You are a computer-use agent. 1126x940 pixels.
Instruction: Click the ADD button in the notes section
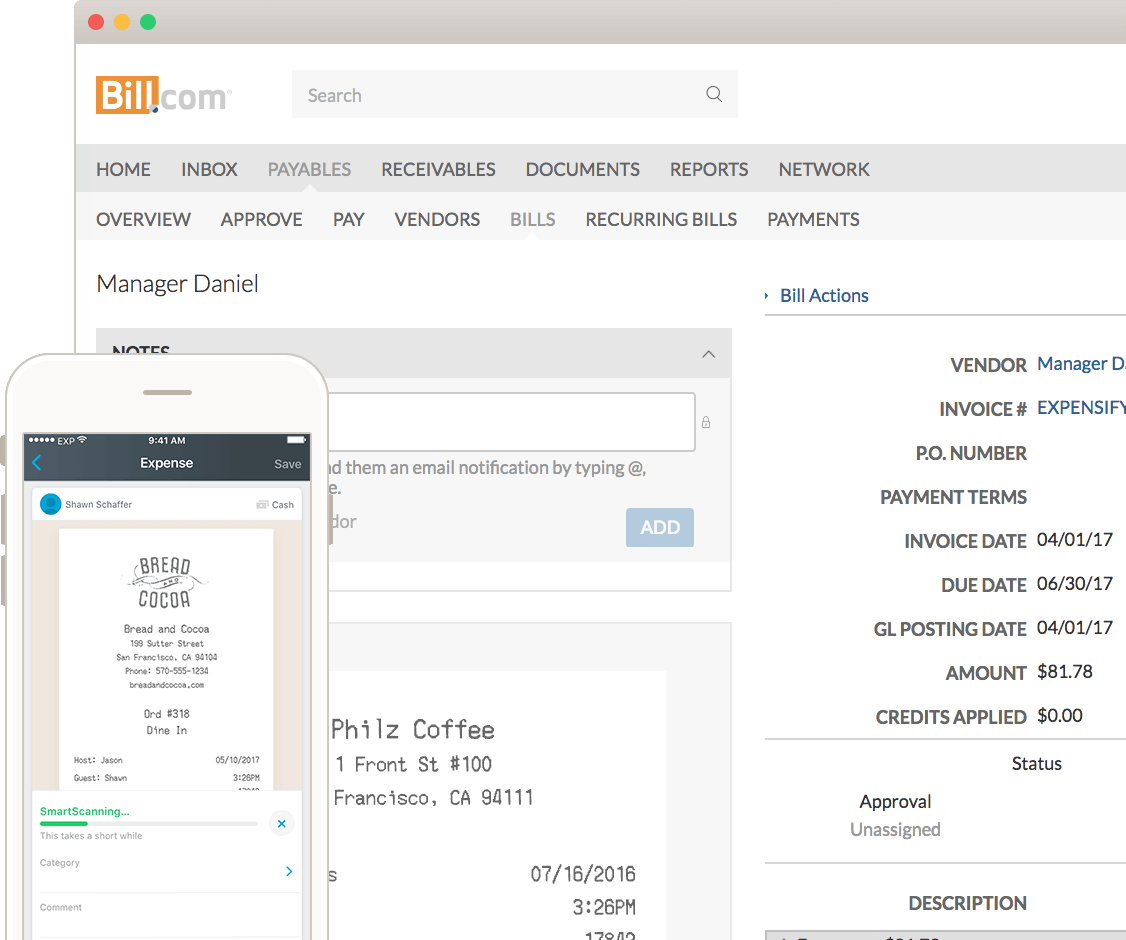click(x=659, y=527)
